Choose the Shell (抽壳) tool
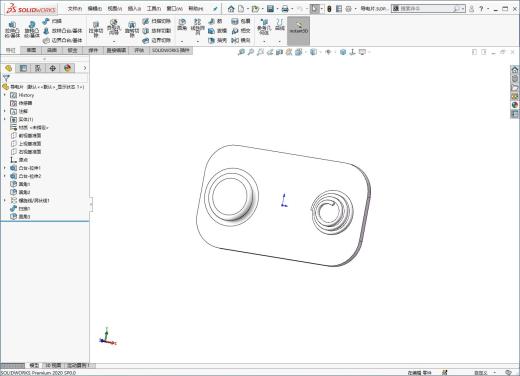This screenshot has width=520, height=376. [217, 40]
